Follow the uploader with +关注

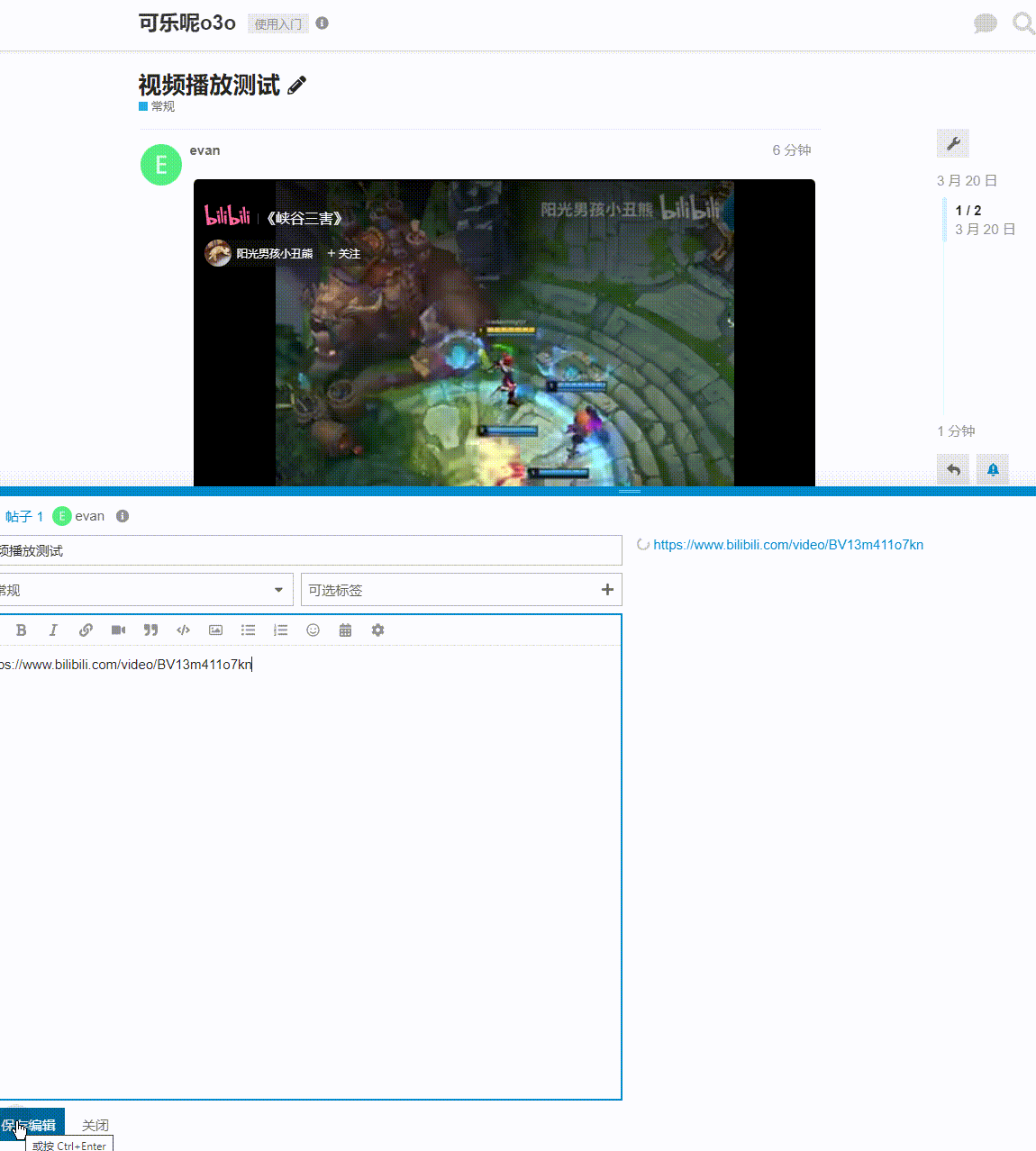343,254
